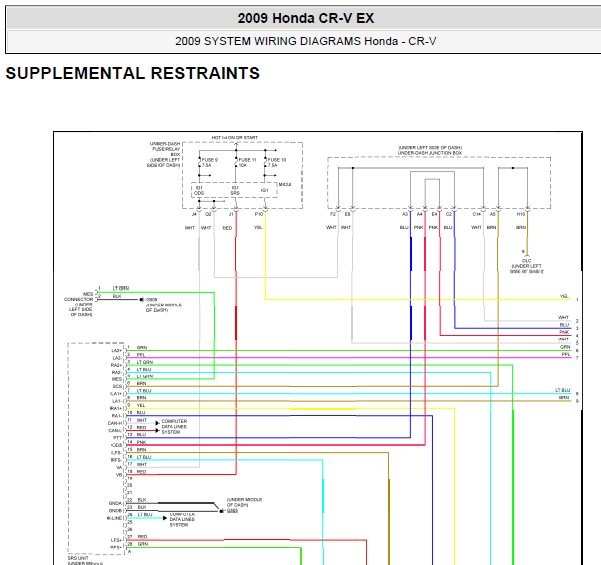601x565 pixels.
Task: Select connector terminal label 'P10'
Action: (259, 214)
